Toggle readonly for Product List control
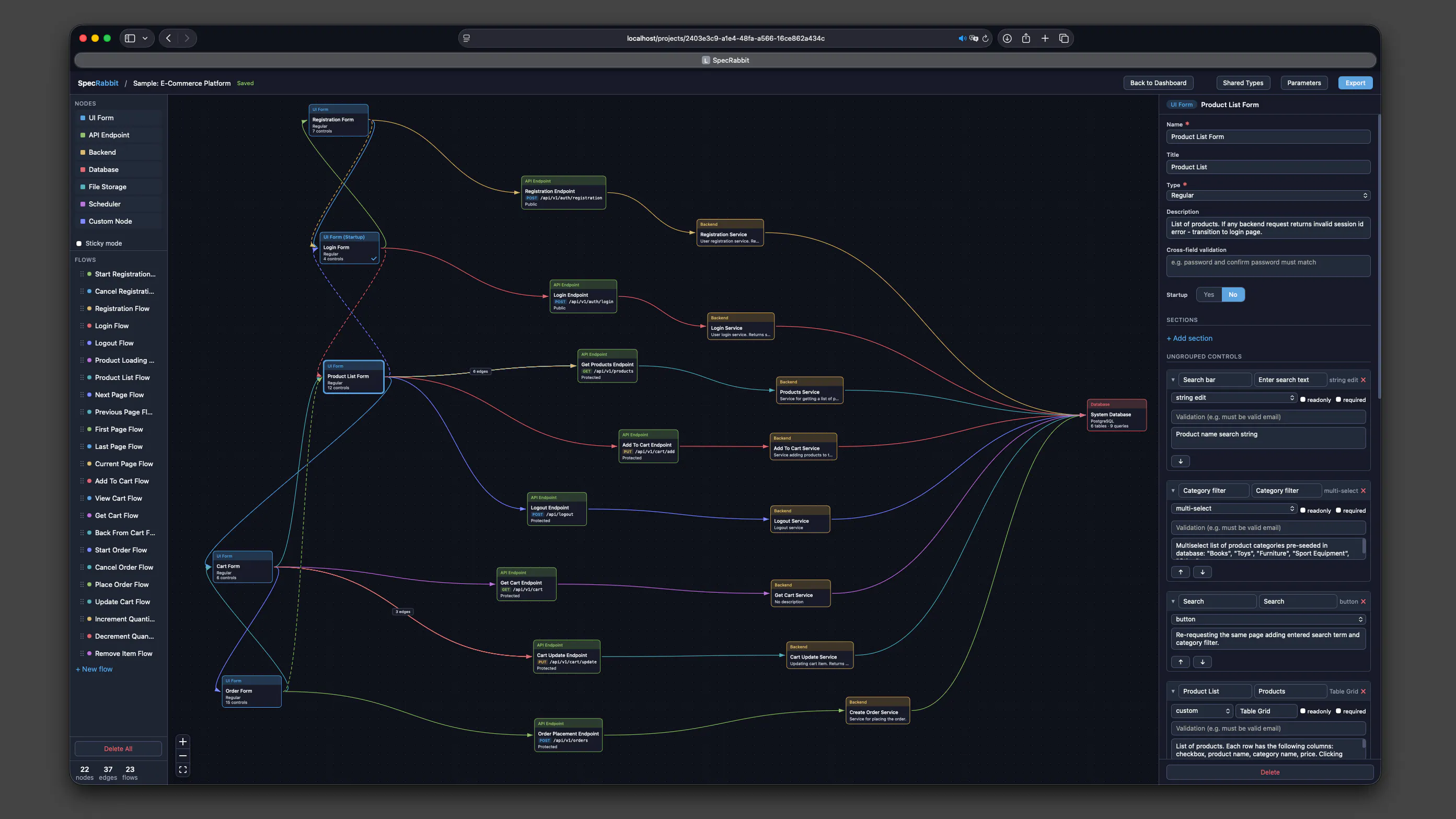The height and width of the screenshot is (819, 1456). [x=1303, y=711]
